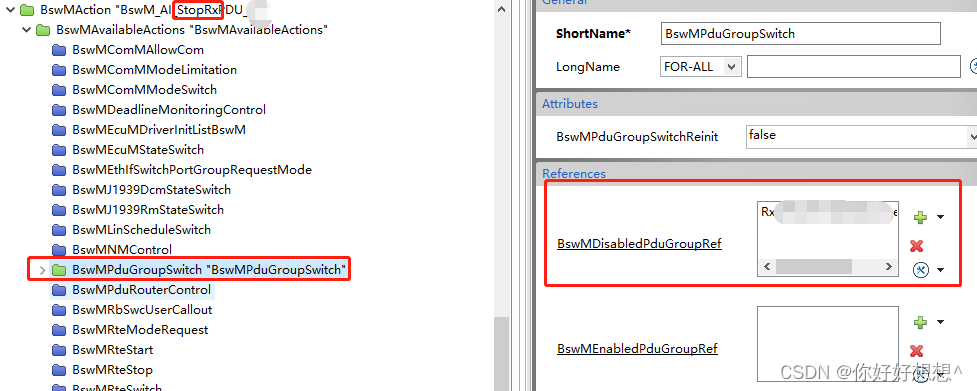Screen dimensions: 977x391
Task: Edit the ShortName input field
Action: (x=801, y=34)
